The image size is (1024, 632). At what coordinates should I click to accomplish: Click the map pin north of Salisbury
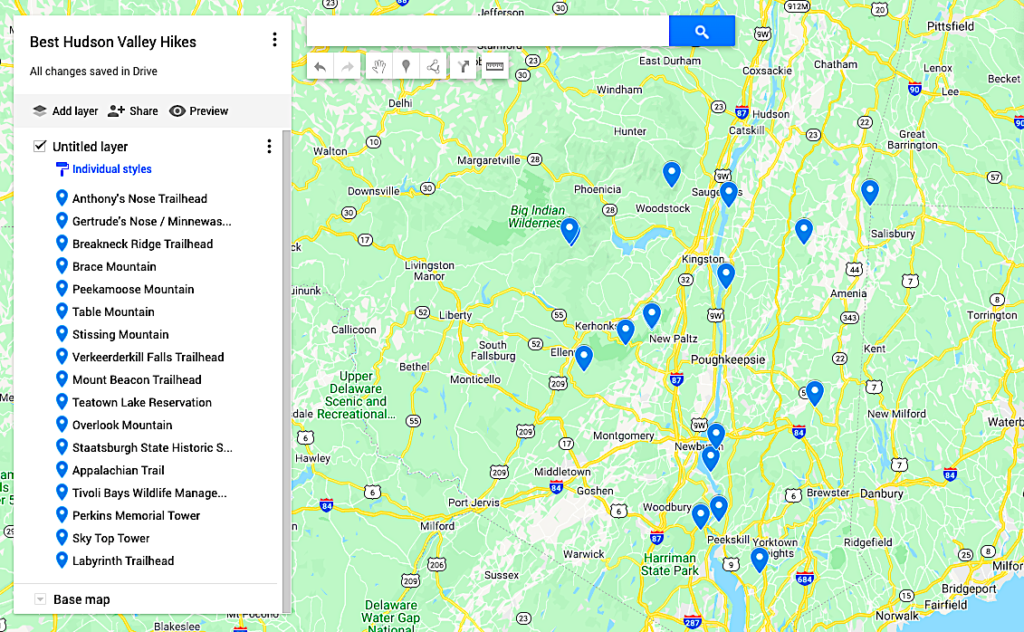pos(869,191)
